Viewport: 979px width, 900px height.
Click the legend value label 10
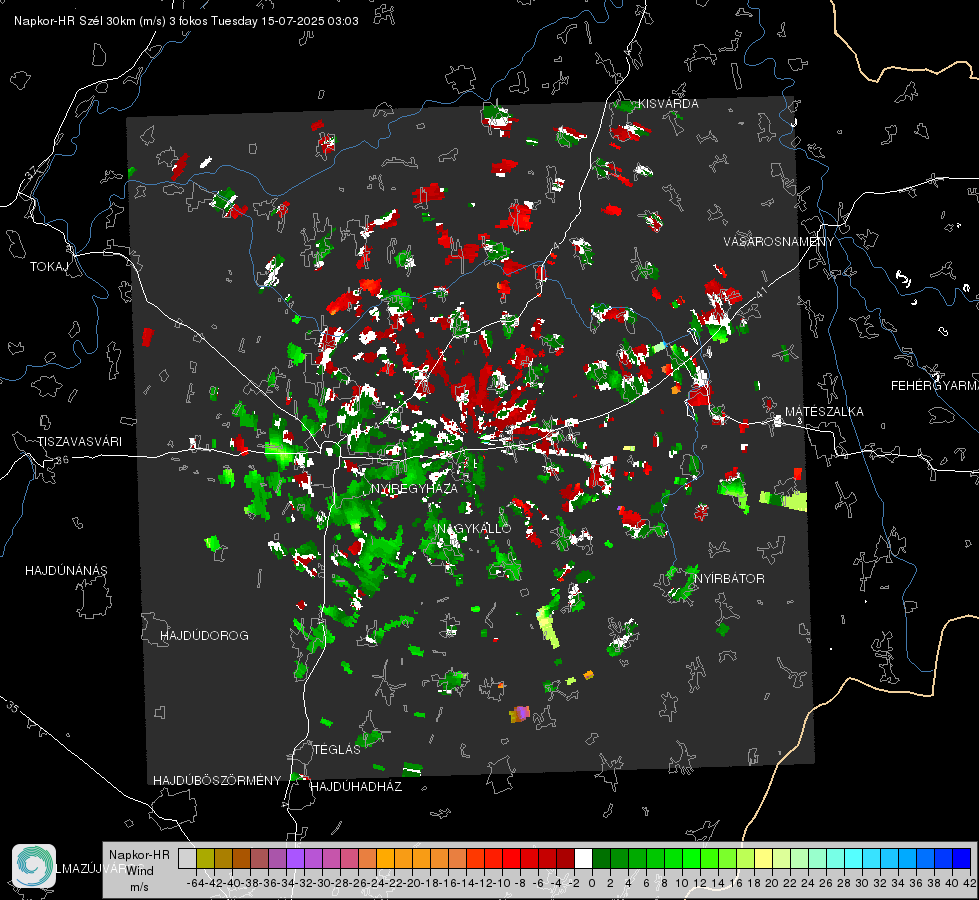[682, 883]
